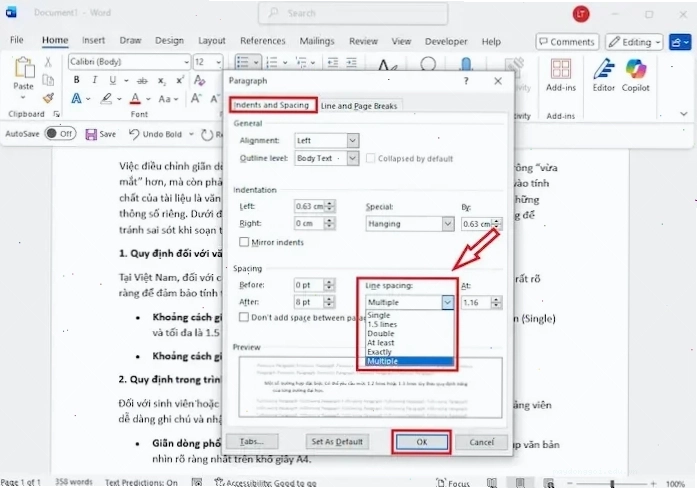Image resolution: width=697 pixels, height=488 pixels.
Task: Click the Change Case Aa icon
Action: (x=164, y=99)
